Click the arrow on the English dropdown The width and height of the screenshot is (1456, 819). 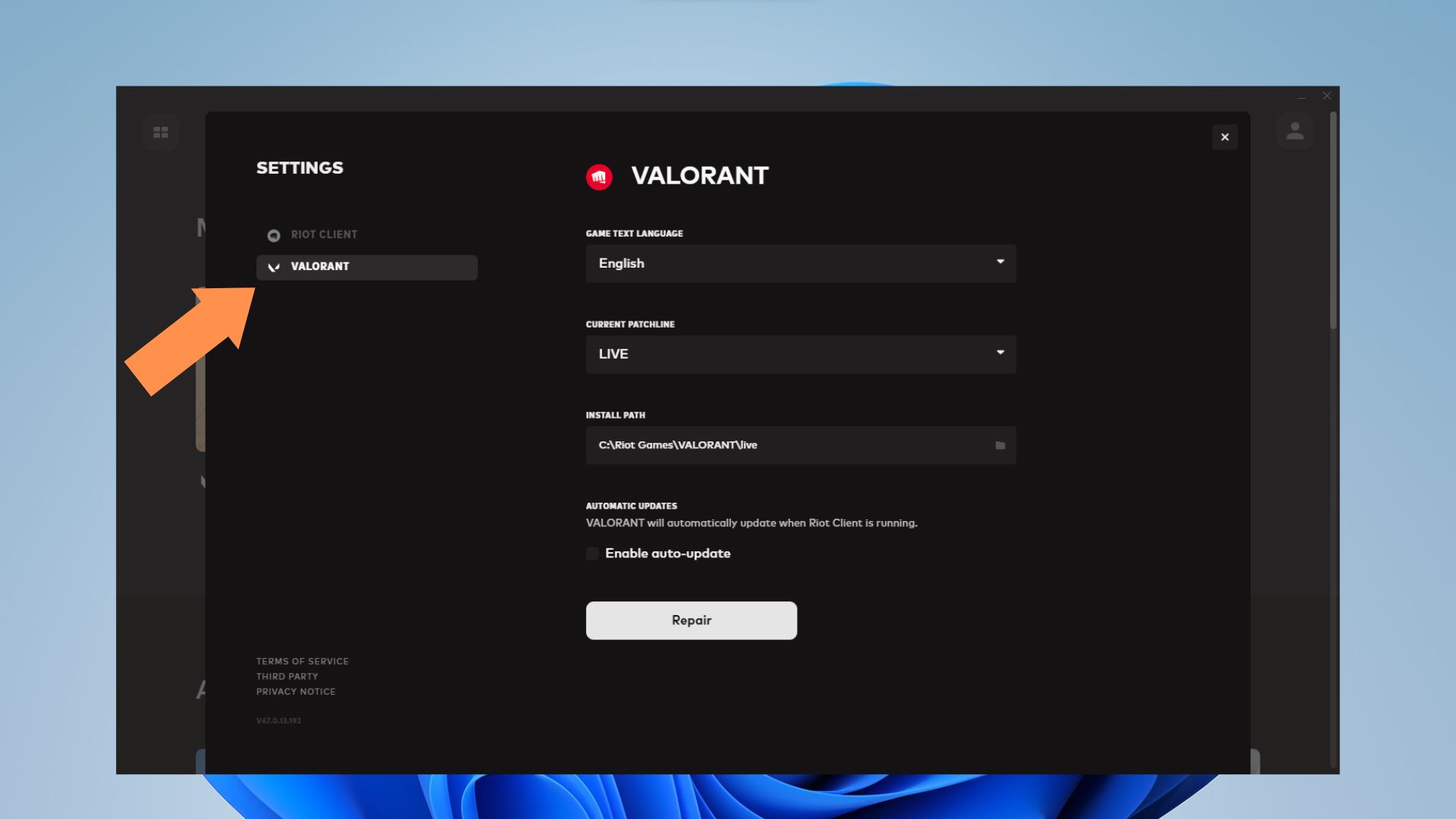1000,262
